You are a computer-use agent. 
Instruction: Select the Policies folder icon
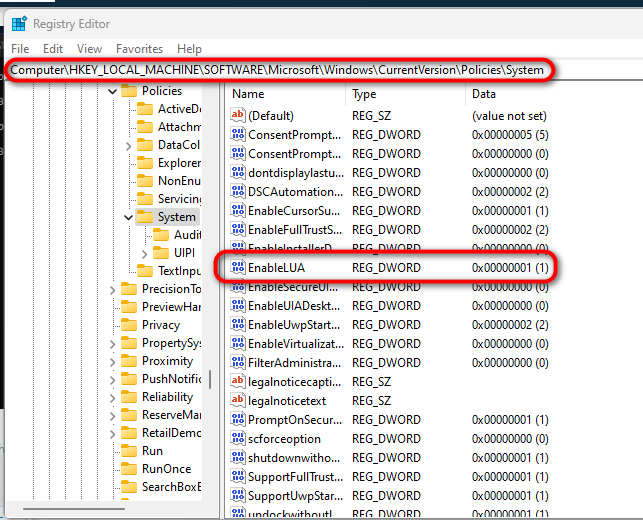129,91
